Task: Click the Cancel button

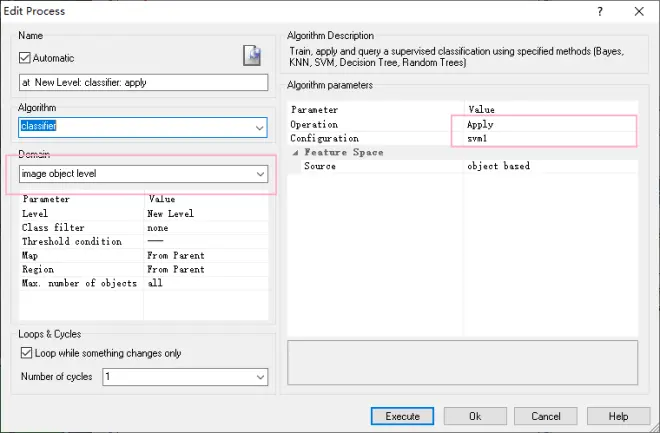Action: pos(546,416)
